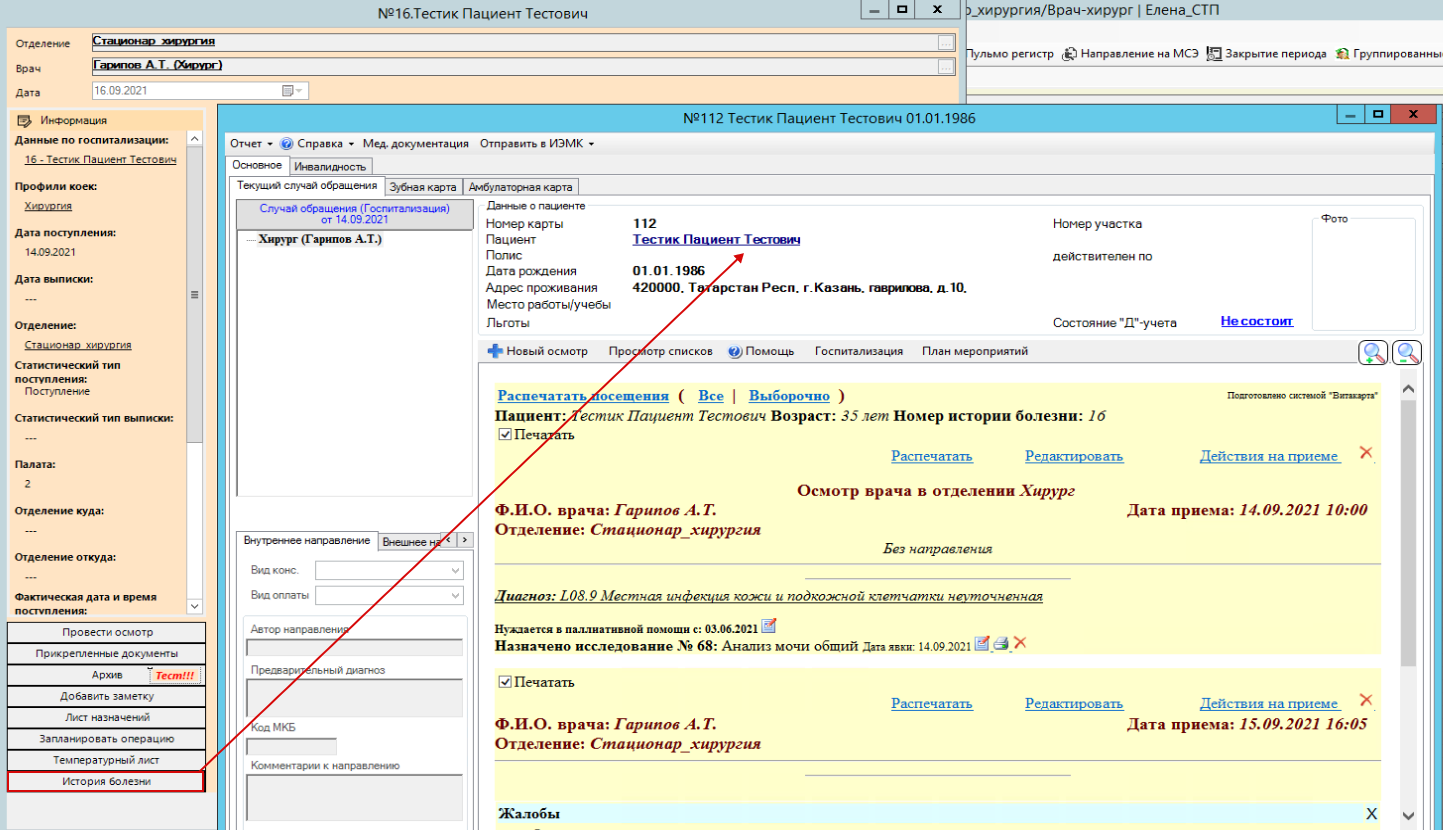Expand Отправить в ИЭМК dropdown

591,144
